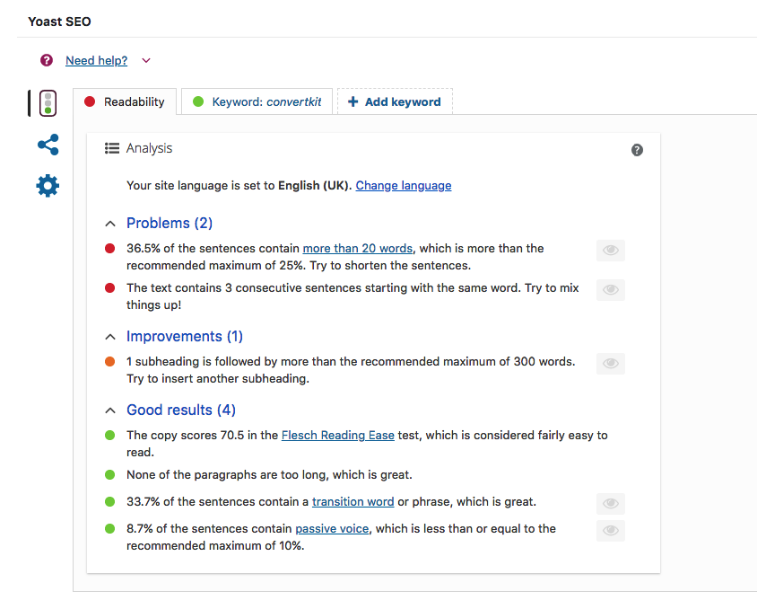Image resolution: width=779 pixels, height=609 pixels.
Task: Click the Change language link
Action: pyautogui.click(x=403, y=185)
